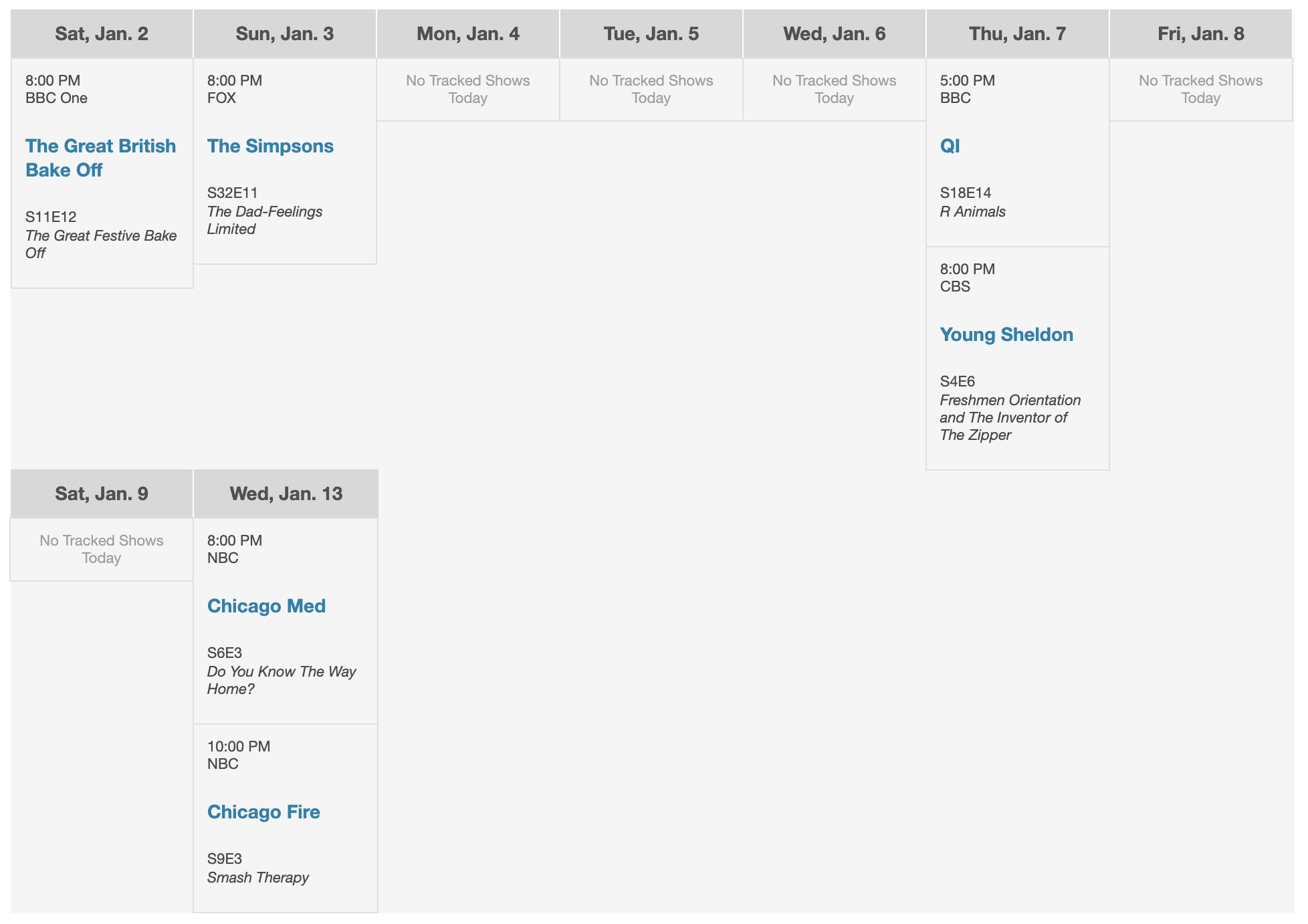Select the Sun, Jan. 3 header

[x=285, y=33]
